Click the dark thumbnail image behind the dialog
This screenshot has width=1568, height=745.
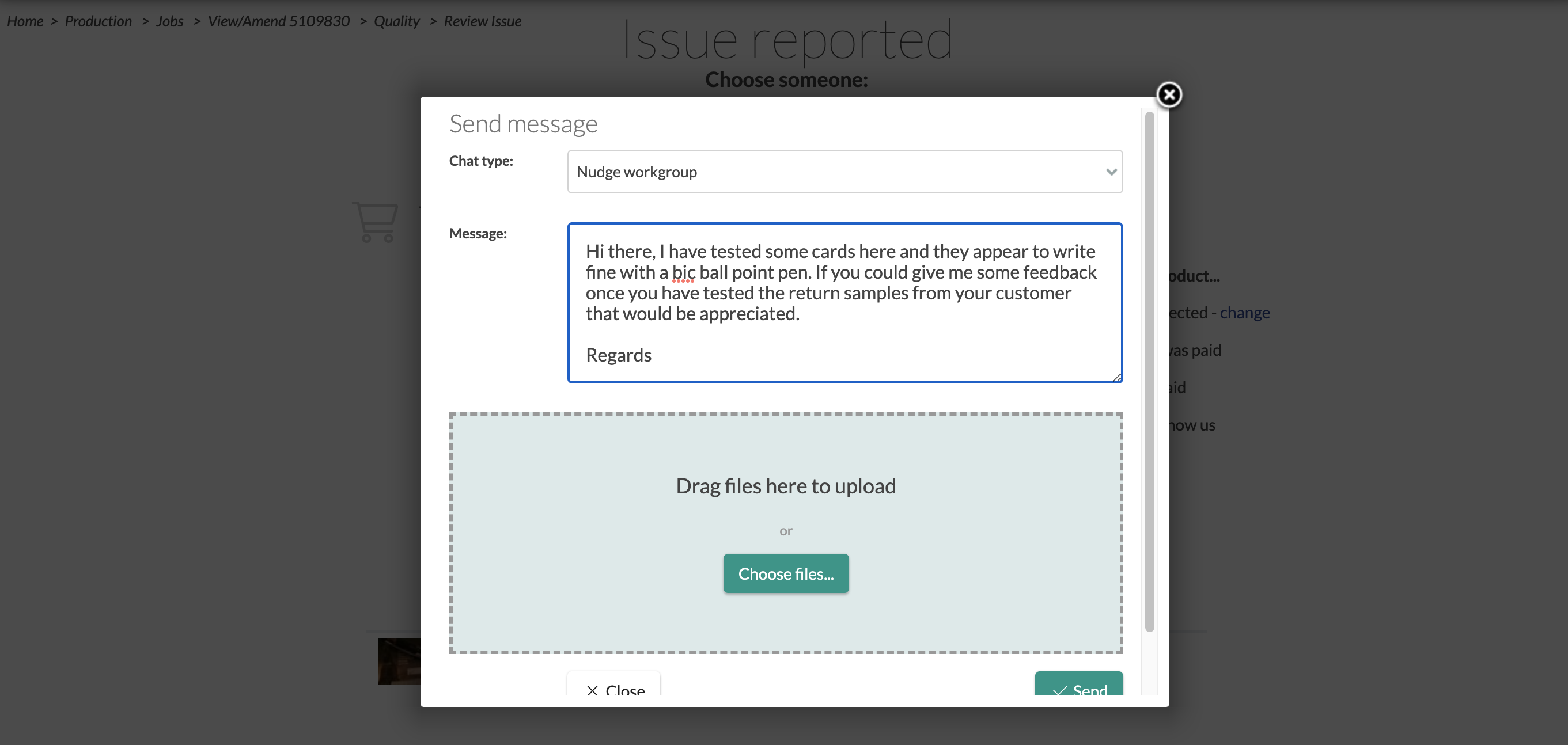(x=399, y=660)
